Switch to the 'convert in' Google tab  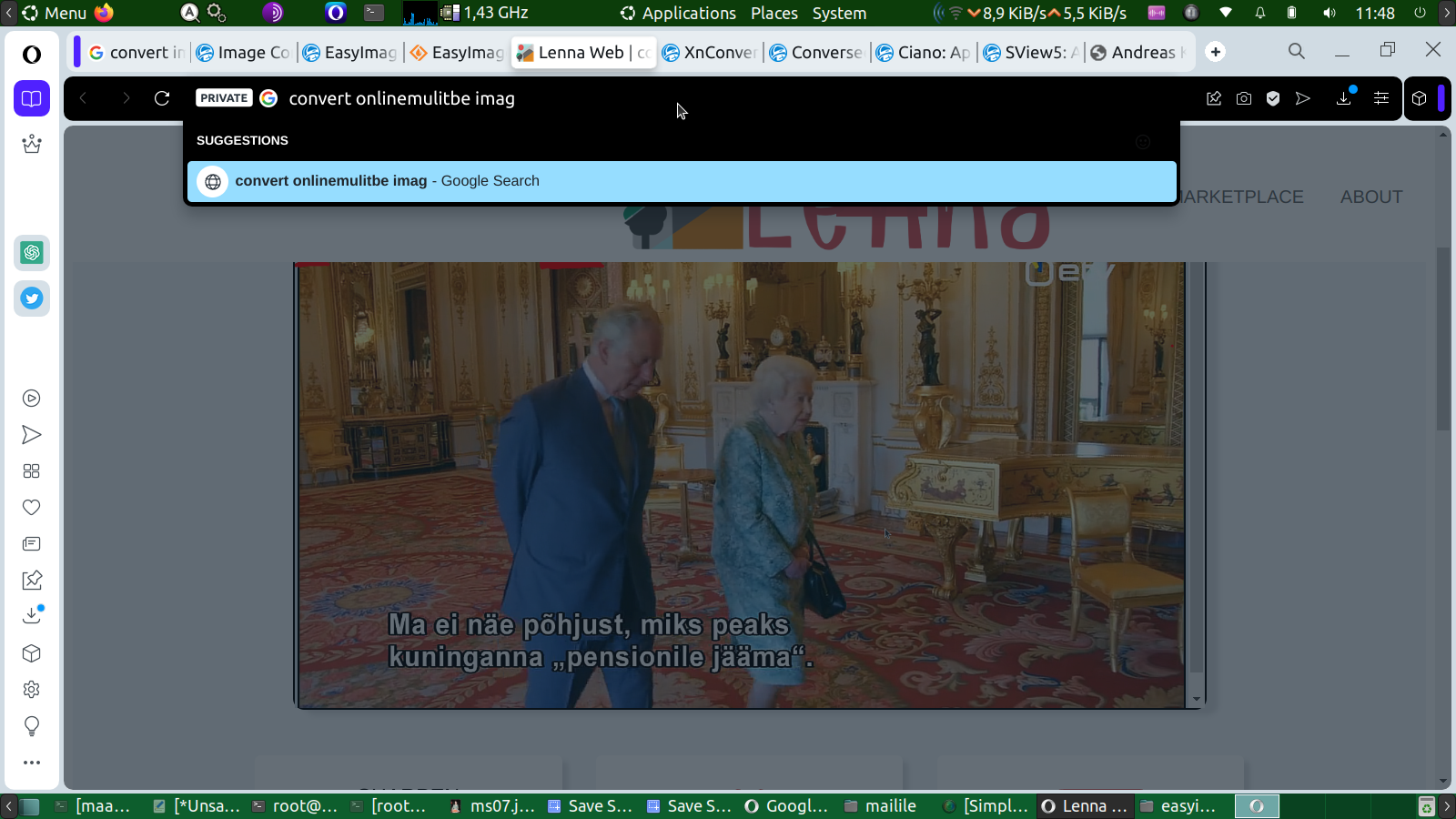(136, 53)
